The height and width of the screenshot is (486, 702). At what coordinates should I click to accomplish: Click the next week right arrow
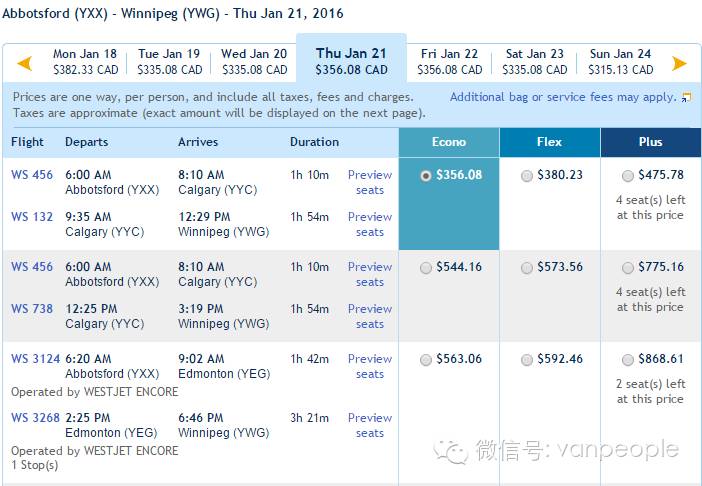click(x=679, y=63)
